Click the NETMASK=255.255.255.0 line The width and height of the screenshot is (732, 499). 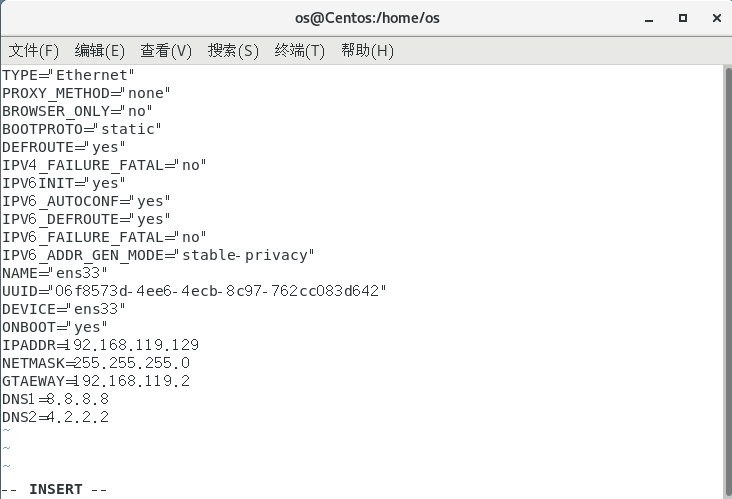click(x=96, y=363)
